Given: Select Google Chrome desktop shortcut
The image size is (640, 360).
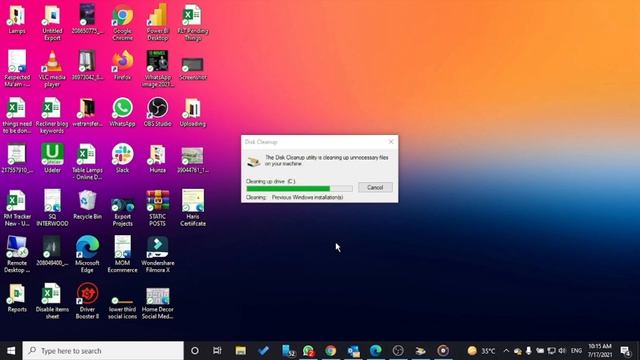Looking at the screenshot, I should pyautogui.click(x=122, y=23).
